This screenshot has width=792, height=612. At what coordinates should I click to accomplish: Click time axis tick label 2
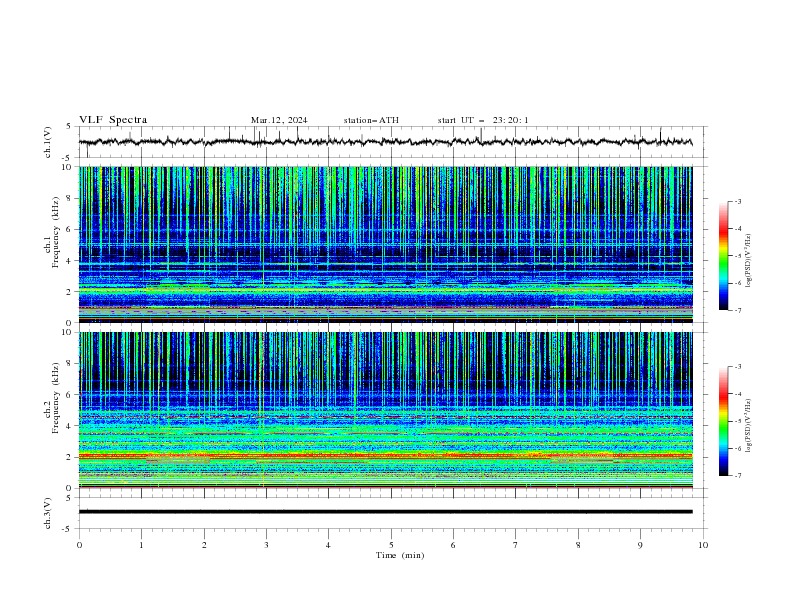pyautogui.click(x=204, y=545)
